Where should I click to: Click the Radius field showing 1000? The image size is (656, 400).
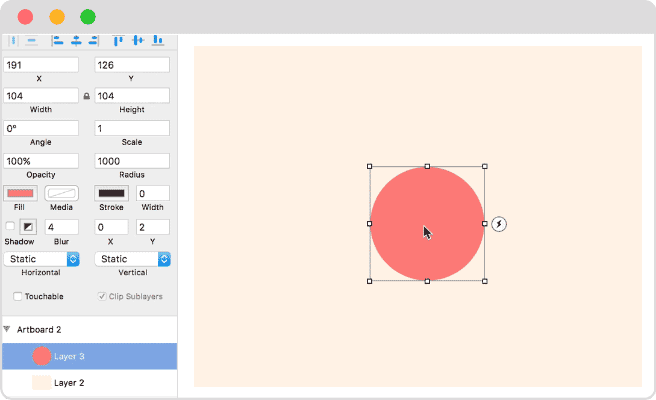click(x=132, y=161)
